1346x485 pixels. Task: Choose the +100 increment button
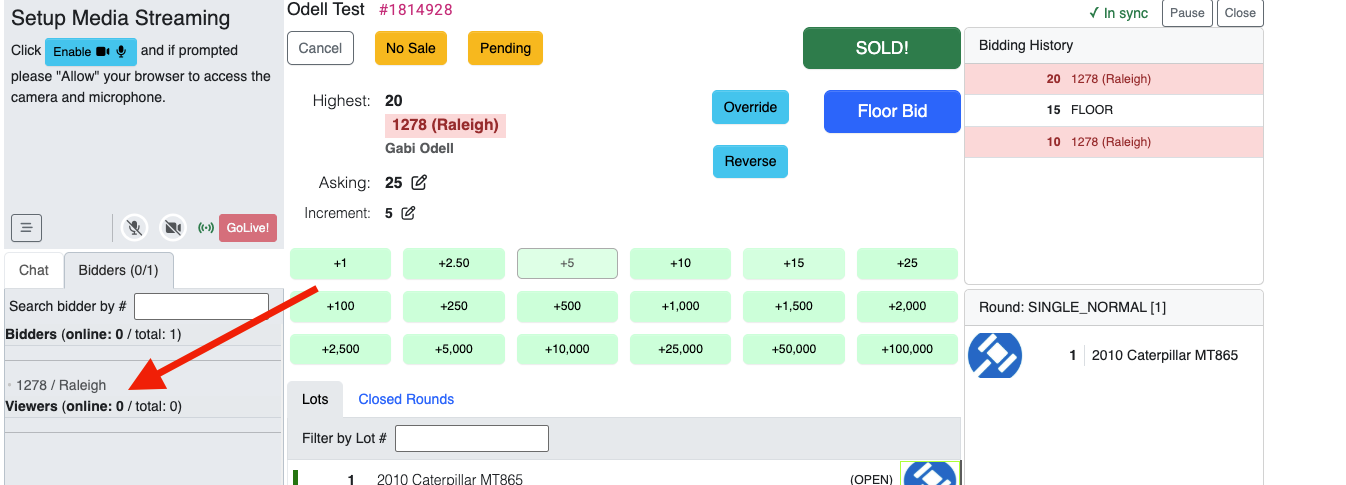[x=340, y=306]
